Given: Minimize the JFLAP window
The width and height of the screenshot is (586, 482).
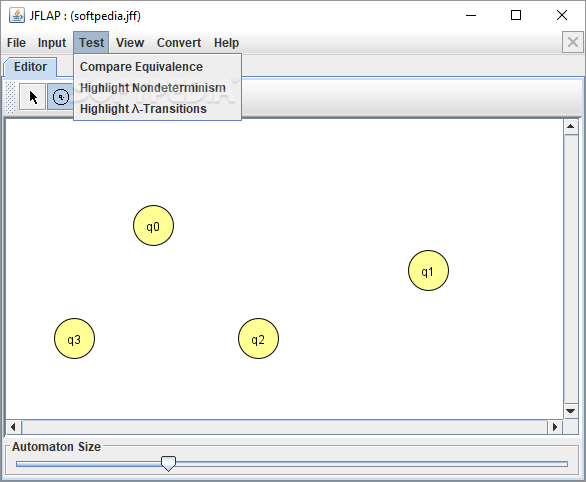Looking at the screenshot, I should pyautogui.click(x=471, y=16).
